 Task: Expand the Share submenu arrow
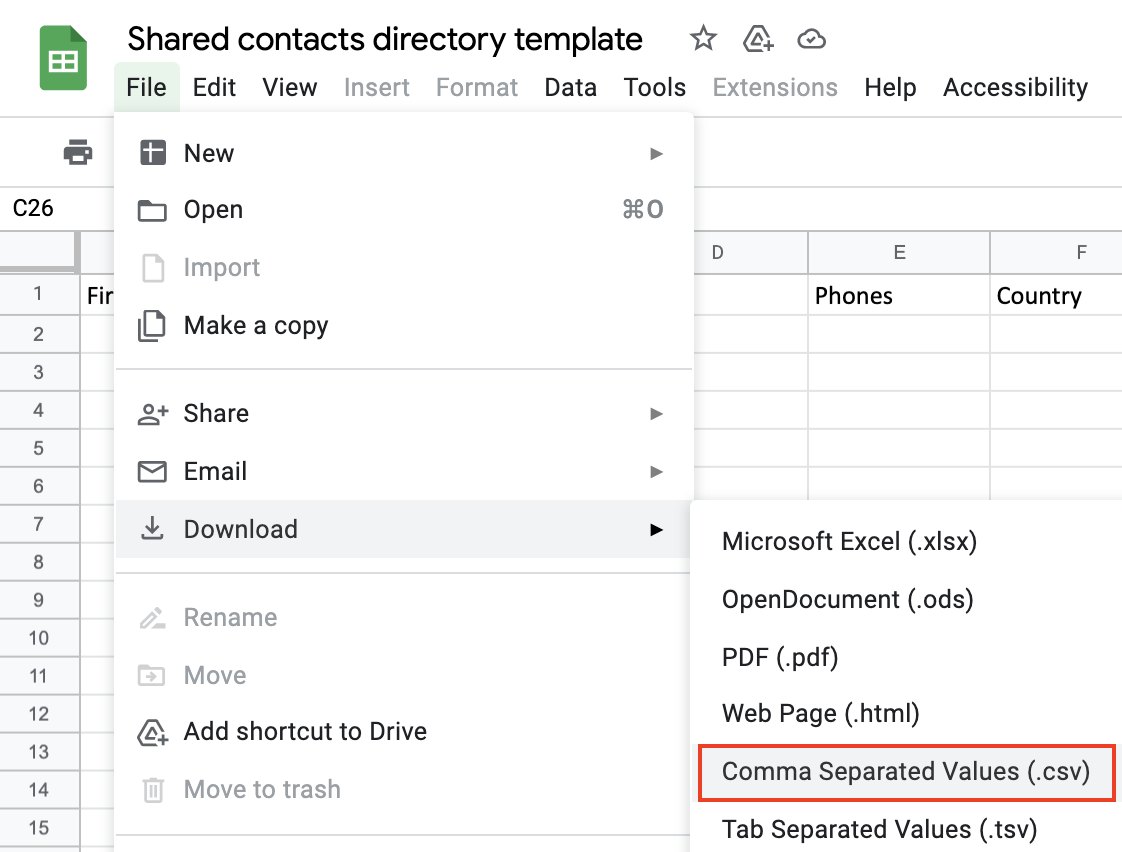click(656, 413)
